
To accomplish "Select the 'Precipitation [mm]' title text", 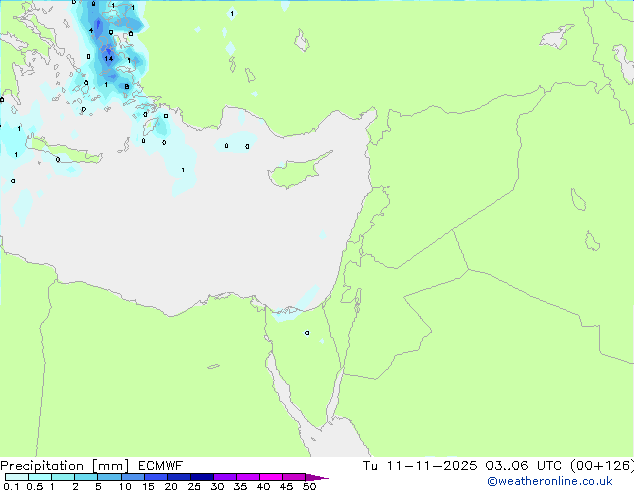I will pyautogui.click(x=65, y=466).
